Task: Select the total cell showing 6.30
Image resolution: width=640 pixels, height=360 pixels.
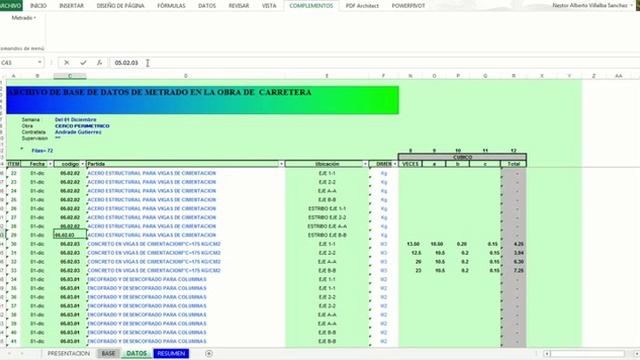Action: coord(513,262)
